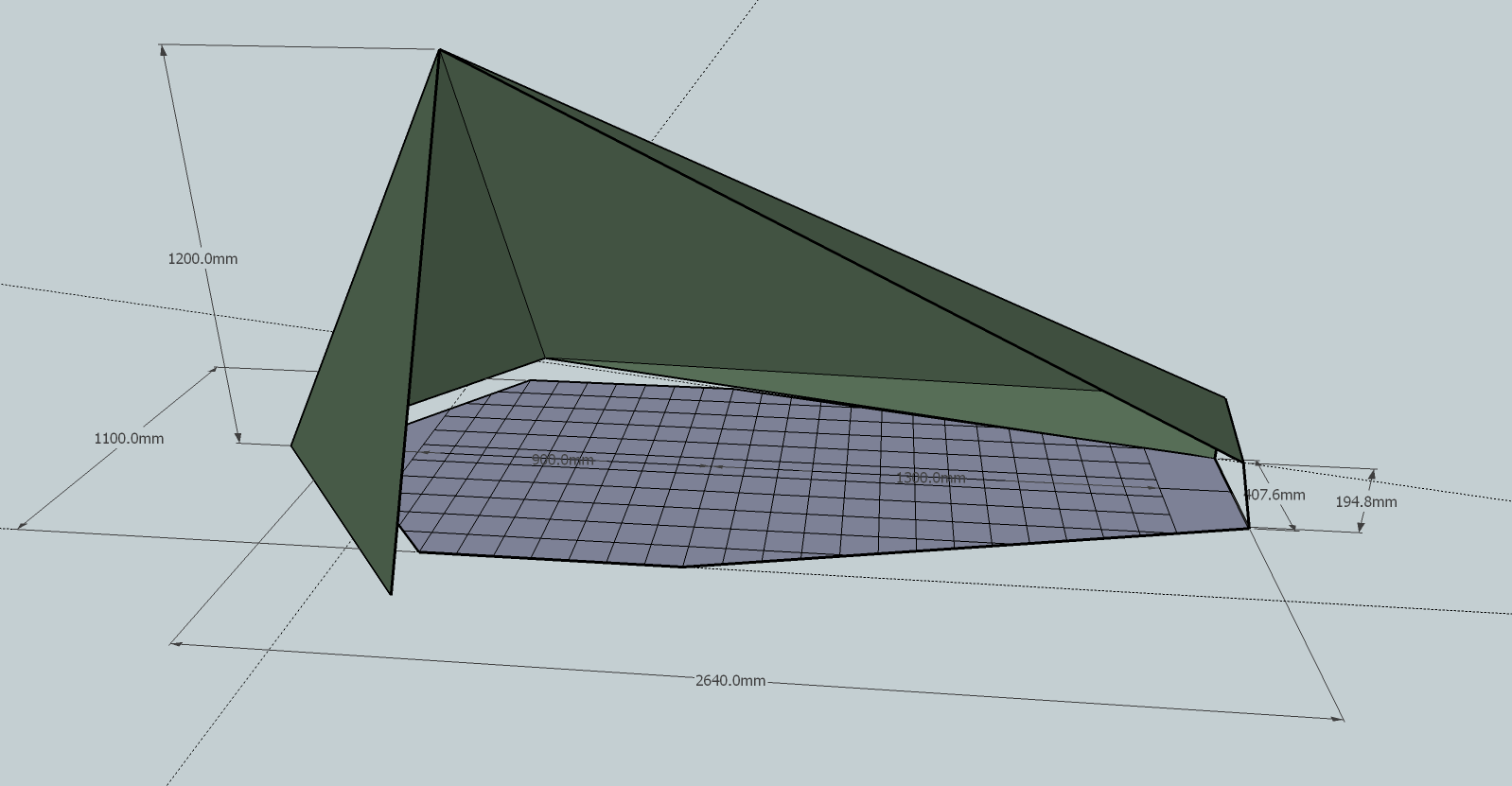Screen dimensions: 1512x786
Task: Select the 194.8mm dimension label
Action: [1365, 502]
